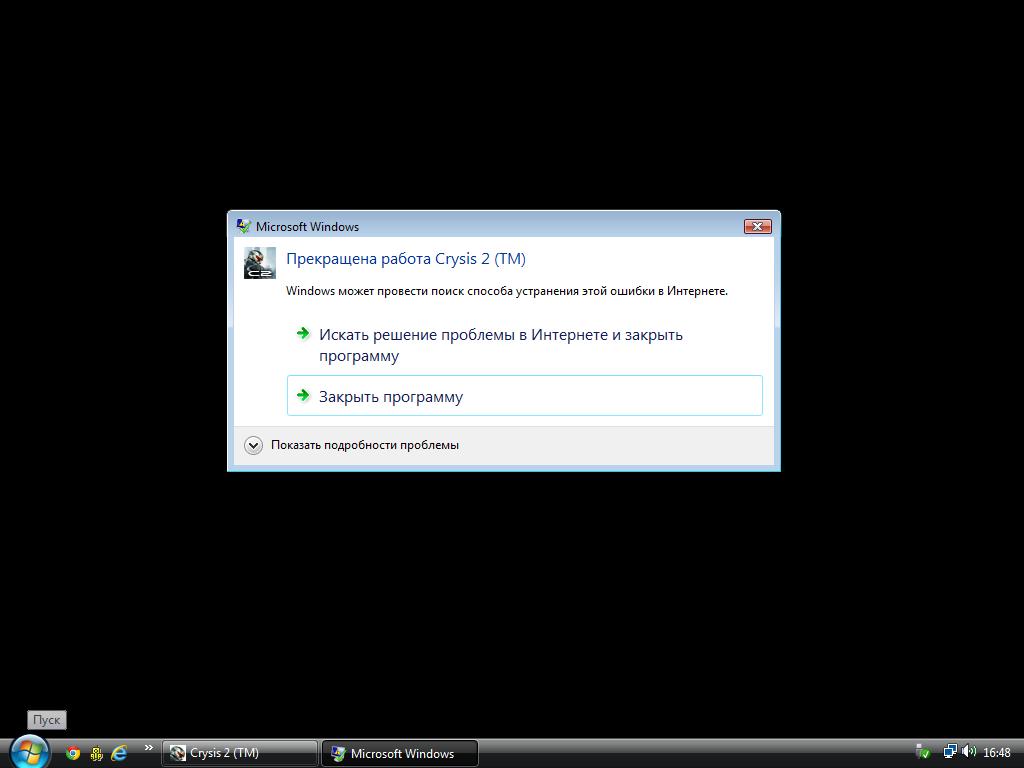Open the network connection tray icon

pyautogui.click(x=950, y=752)
